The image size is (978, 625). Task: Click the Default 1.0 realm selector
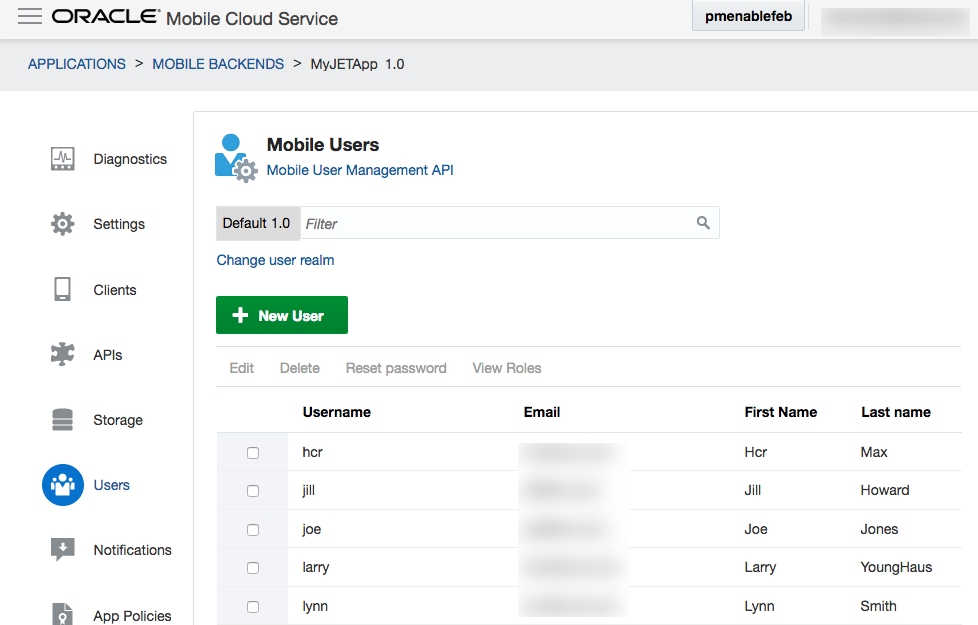(x=257, y=223)
